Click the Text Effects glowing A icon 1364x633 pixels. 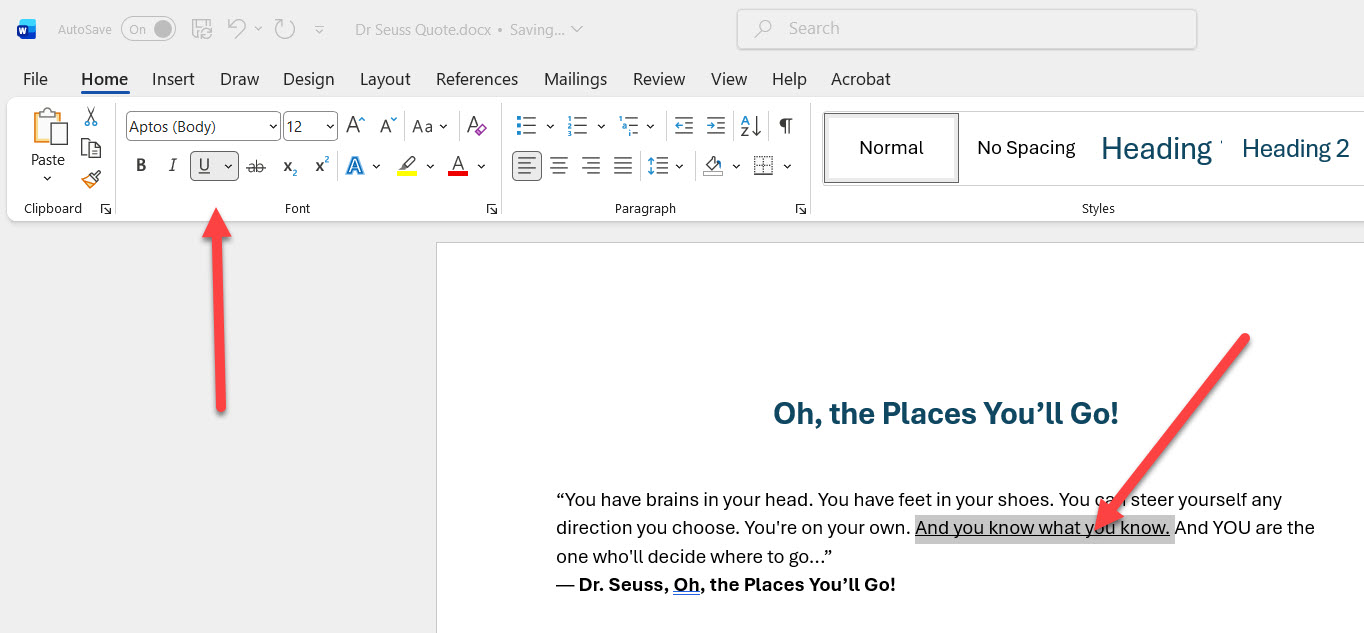tap(355, 166)
